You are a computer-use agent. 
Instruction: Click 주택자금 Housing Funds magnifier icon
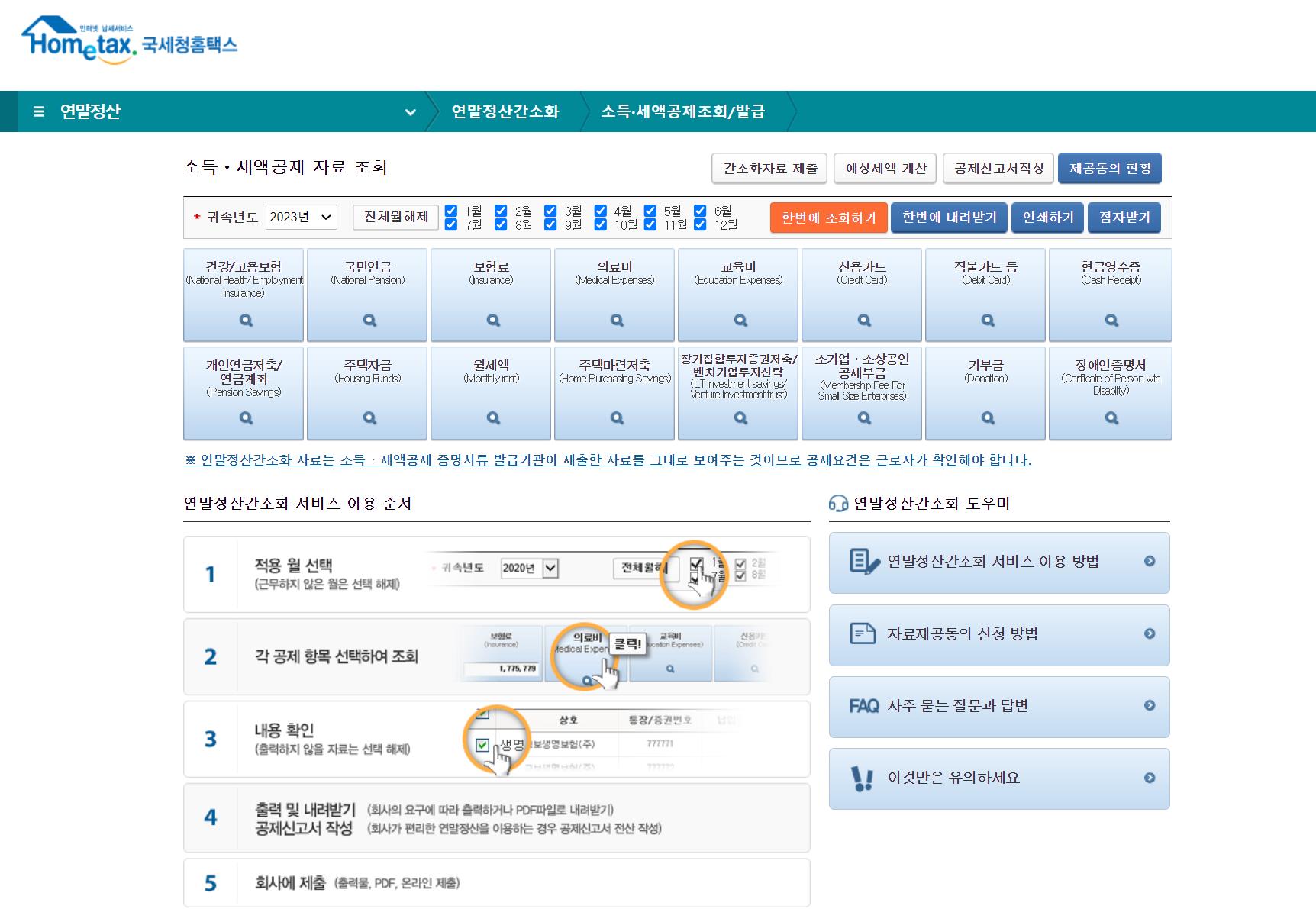[x=369, y=418]
